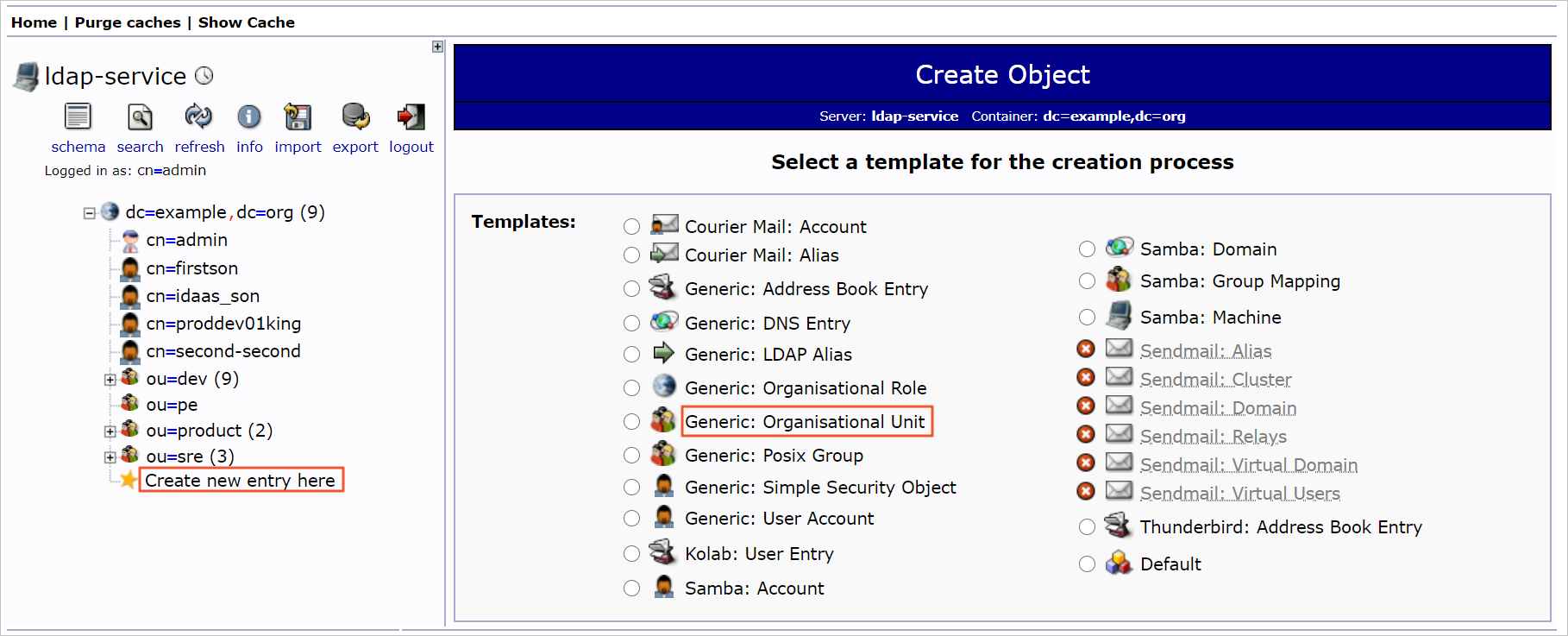Log out using the logout icon
Viewport: 1568px width, 636px height.
[x=411, y=116]
